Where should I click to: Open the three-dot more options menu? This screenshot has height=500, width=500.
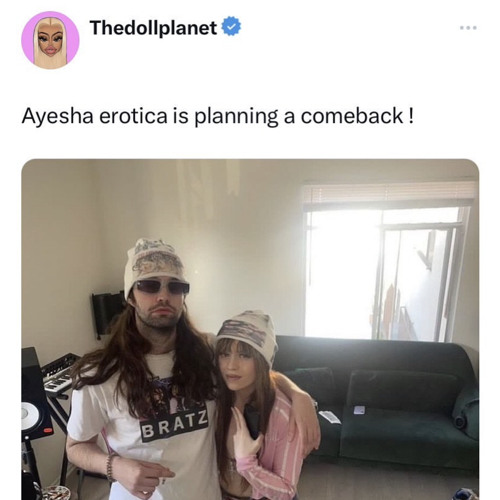tap(468, 28)
